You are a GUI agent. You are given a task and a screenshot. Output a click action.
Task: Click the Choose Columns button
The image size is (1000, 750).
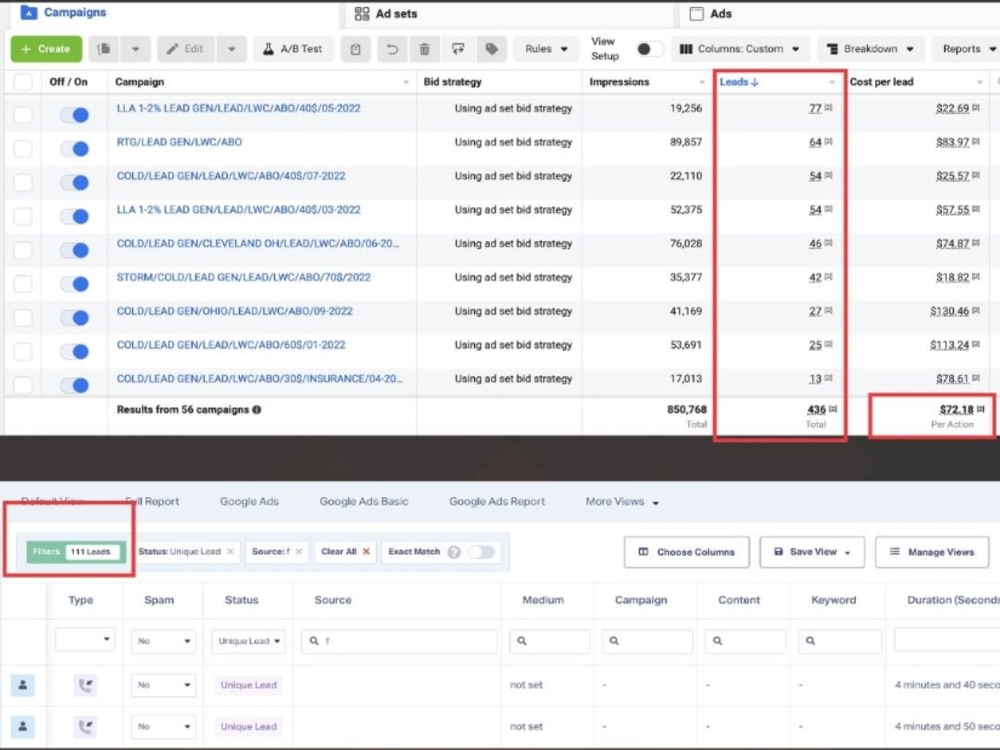tap(687, 552)
